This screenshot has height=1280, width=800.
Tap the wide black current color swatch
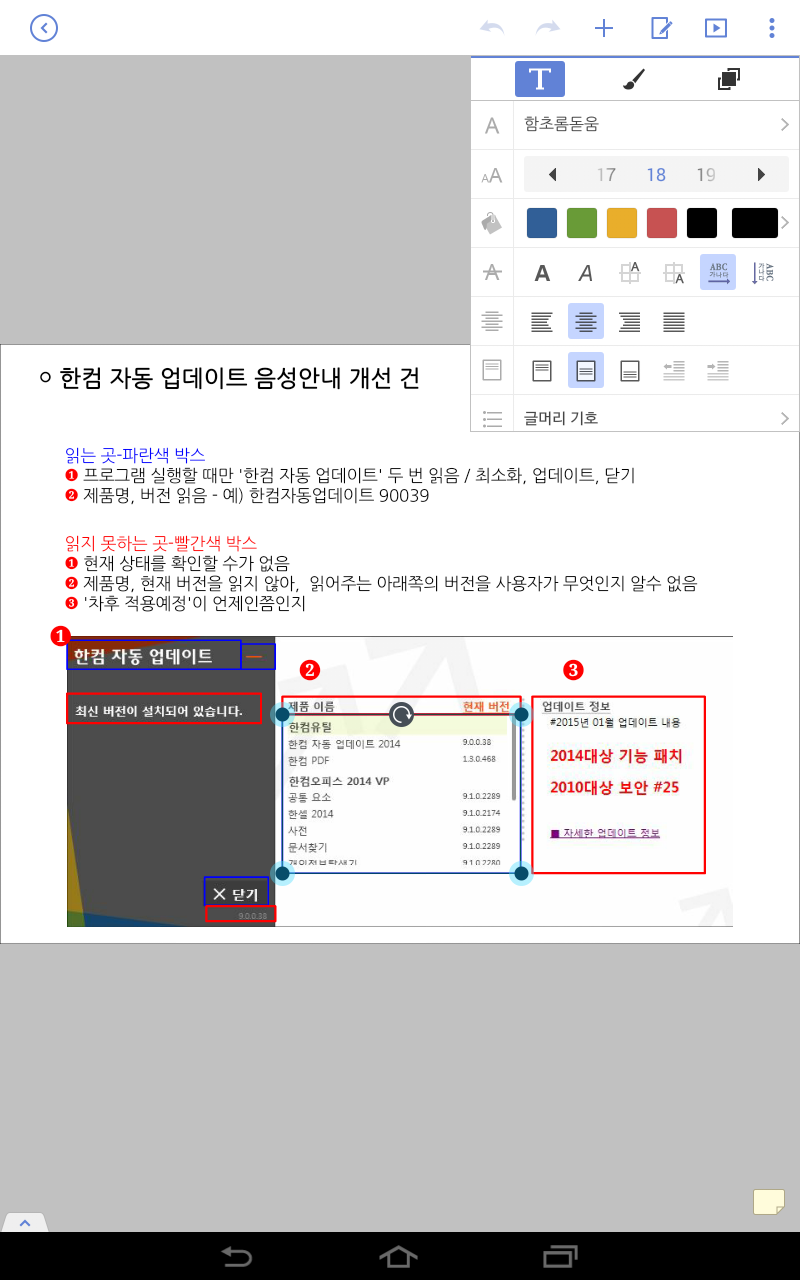[x=755, y=223]
